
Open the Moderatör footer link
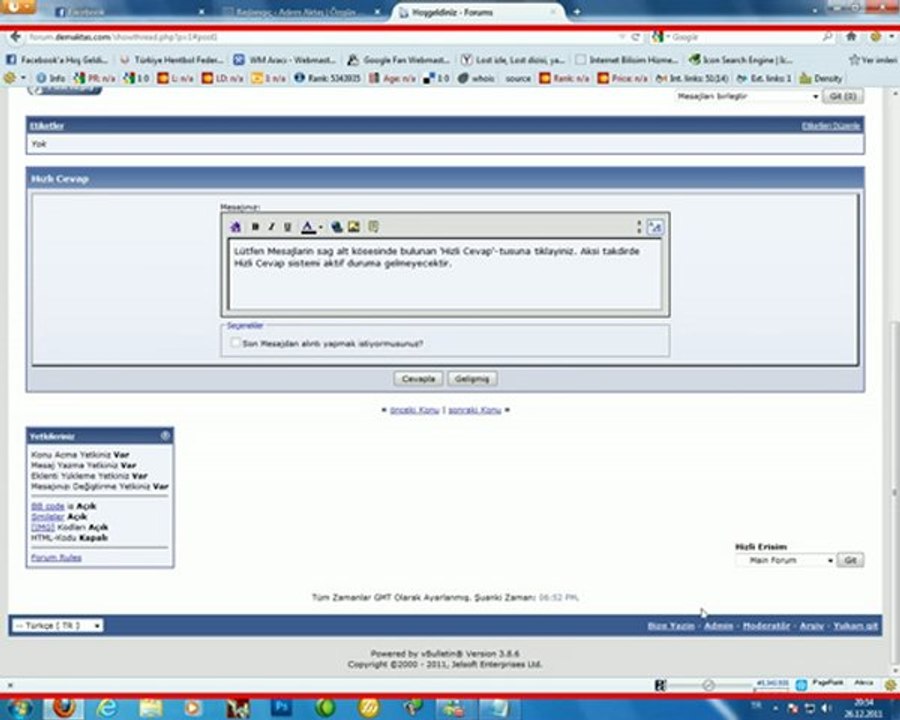pos(766,626)
